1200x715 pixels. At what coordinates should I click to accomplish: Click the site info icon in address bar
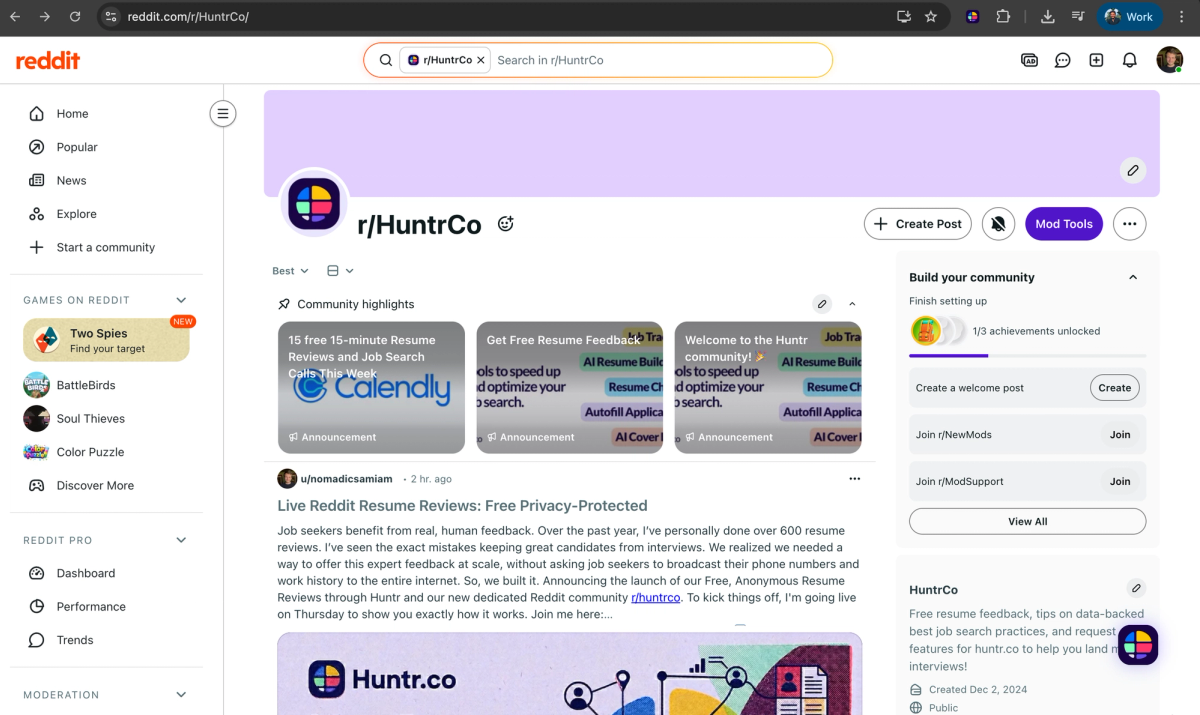(111, 17)
